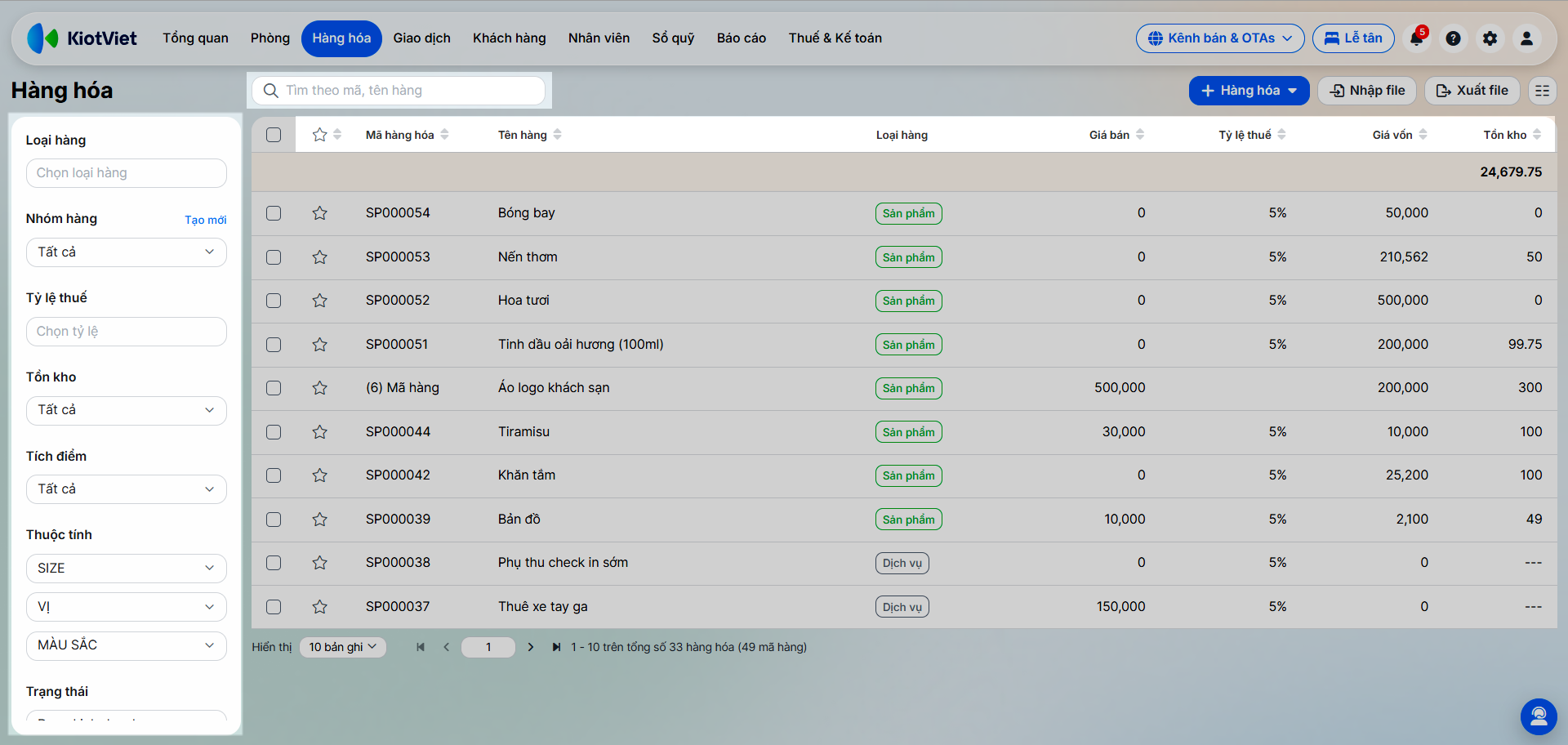Select all rows with header checkbox
The width and height of the screenshot is (1568, 745).
pos(274,135)
